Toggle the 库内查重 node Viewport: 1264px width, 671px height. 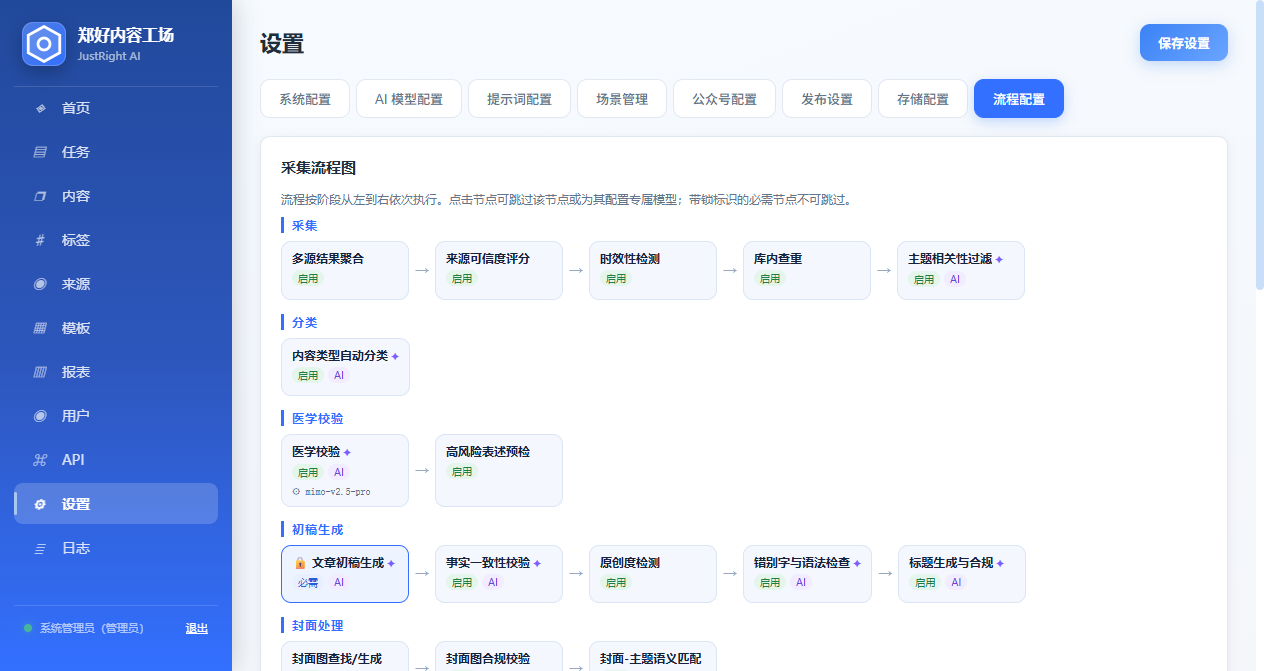click(x=807, y=270)
